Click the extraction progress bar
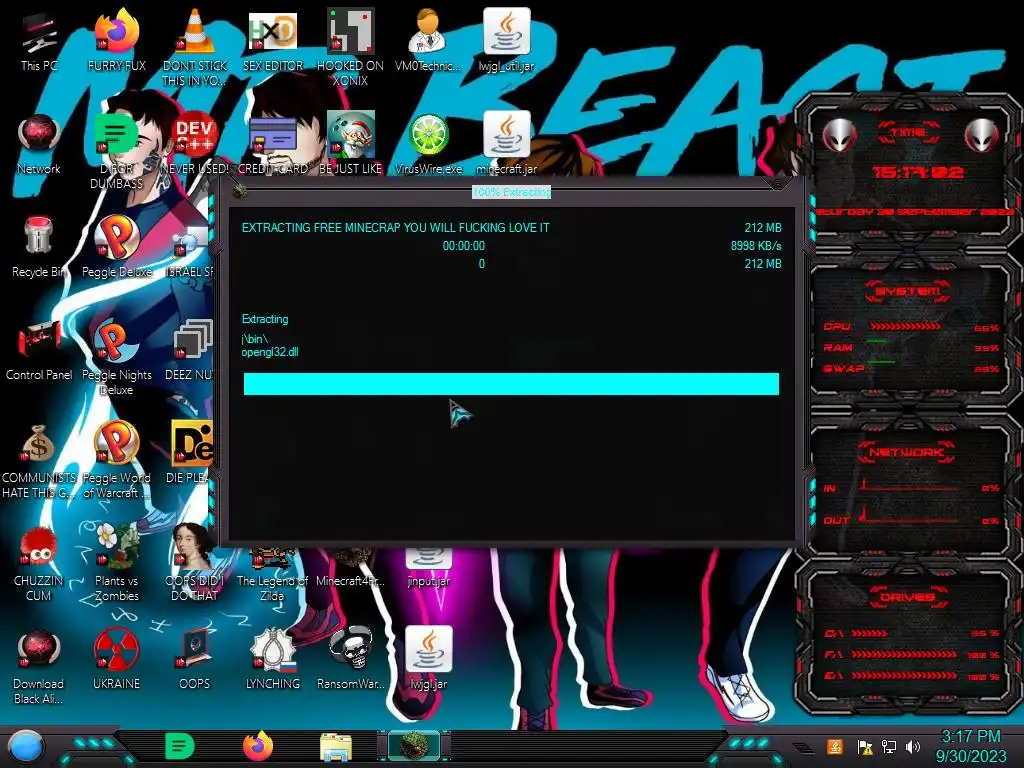This screenshot has width=1024, height=768. tap(511, 384)
